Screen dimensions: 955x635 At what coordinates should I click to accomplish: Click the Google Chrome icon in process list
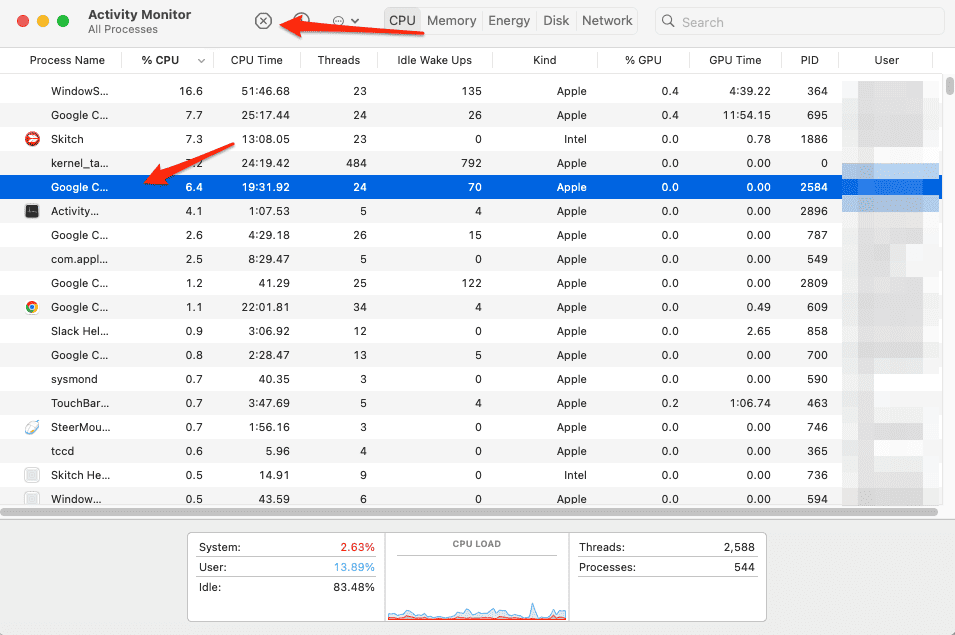coord(32,307)
